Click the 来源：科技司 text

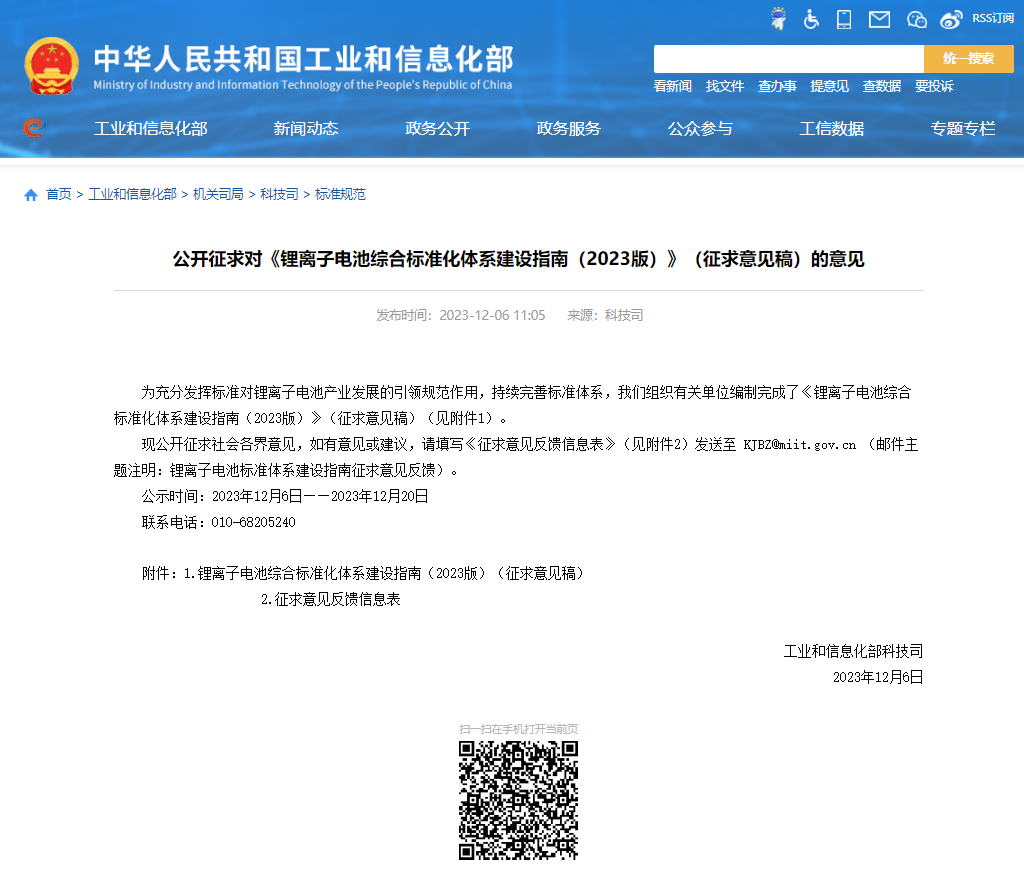(x=605, y=315)
